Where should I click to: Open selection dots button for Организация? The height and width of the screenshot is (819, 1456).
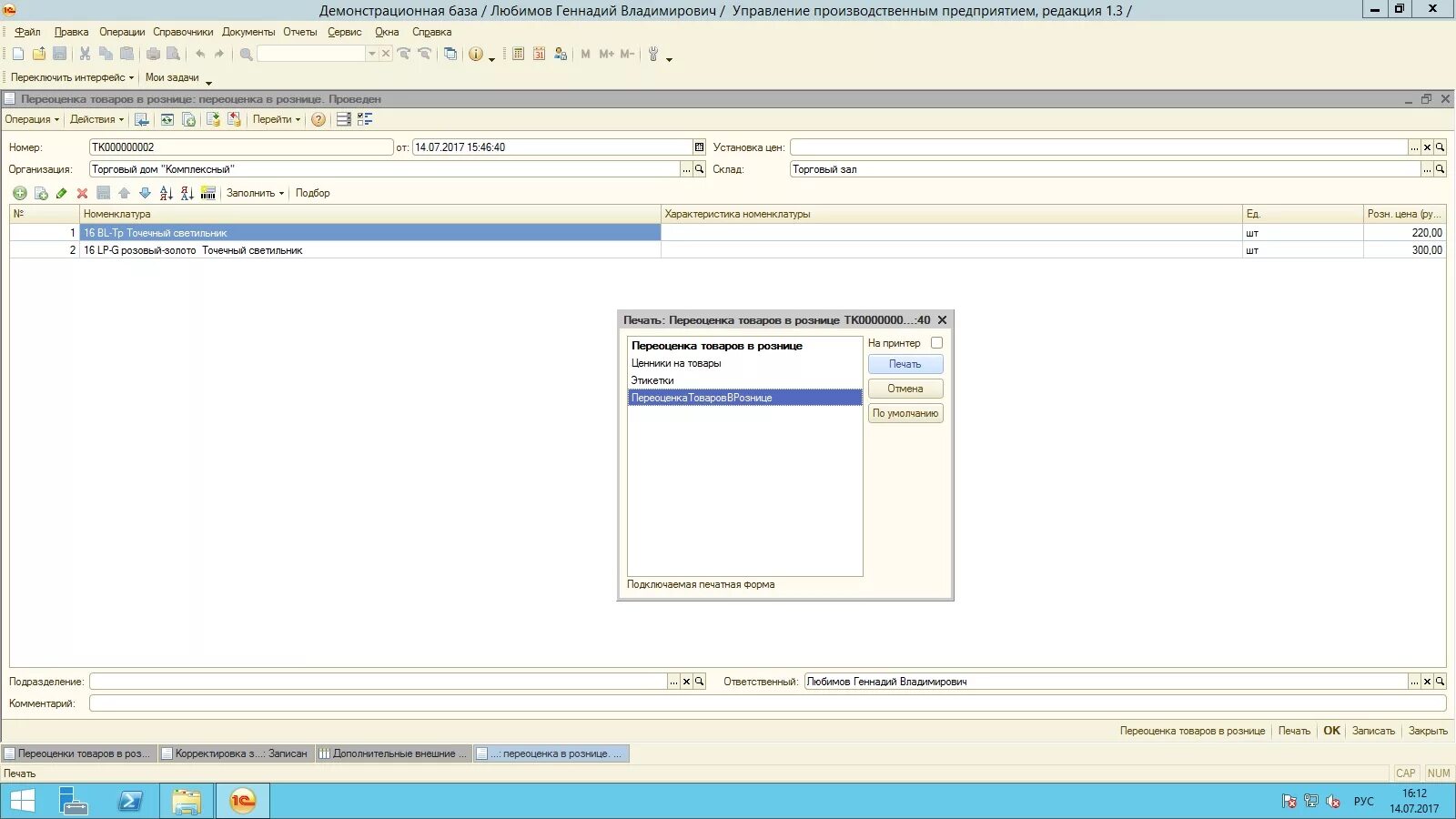coord(686,169)
